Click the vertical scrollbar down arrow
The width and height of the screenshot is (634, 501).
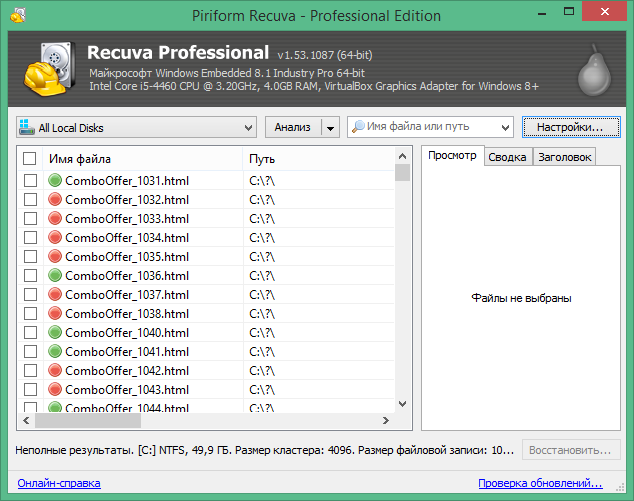coord(402,404)
